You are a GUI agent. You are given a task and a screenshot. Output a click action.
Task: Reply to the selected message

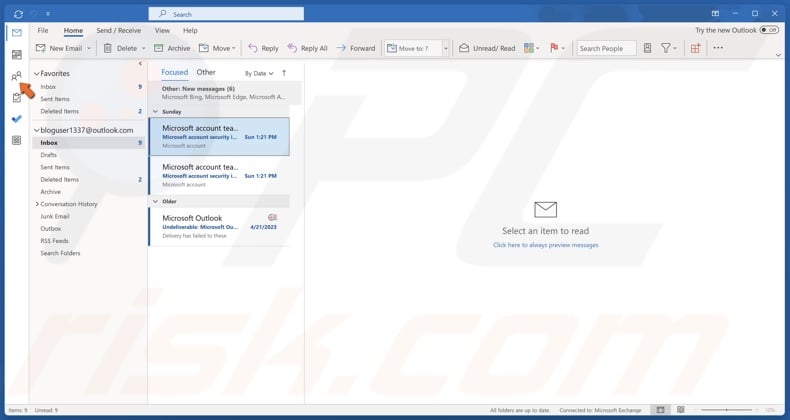(264, 48)
